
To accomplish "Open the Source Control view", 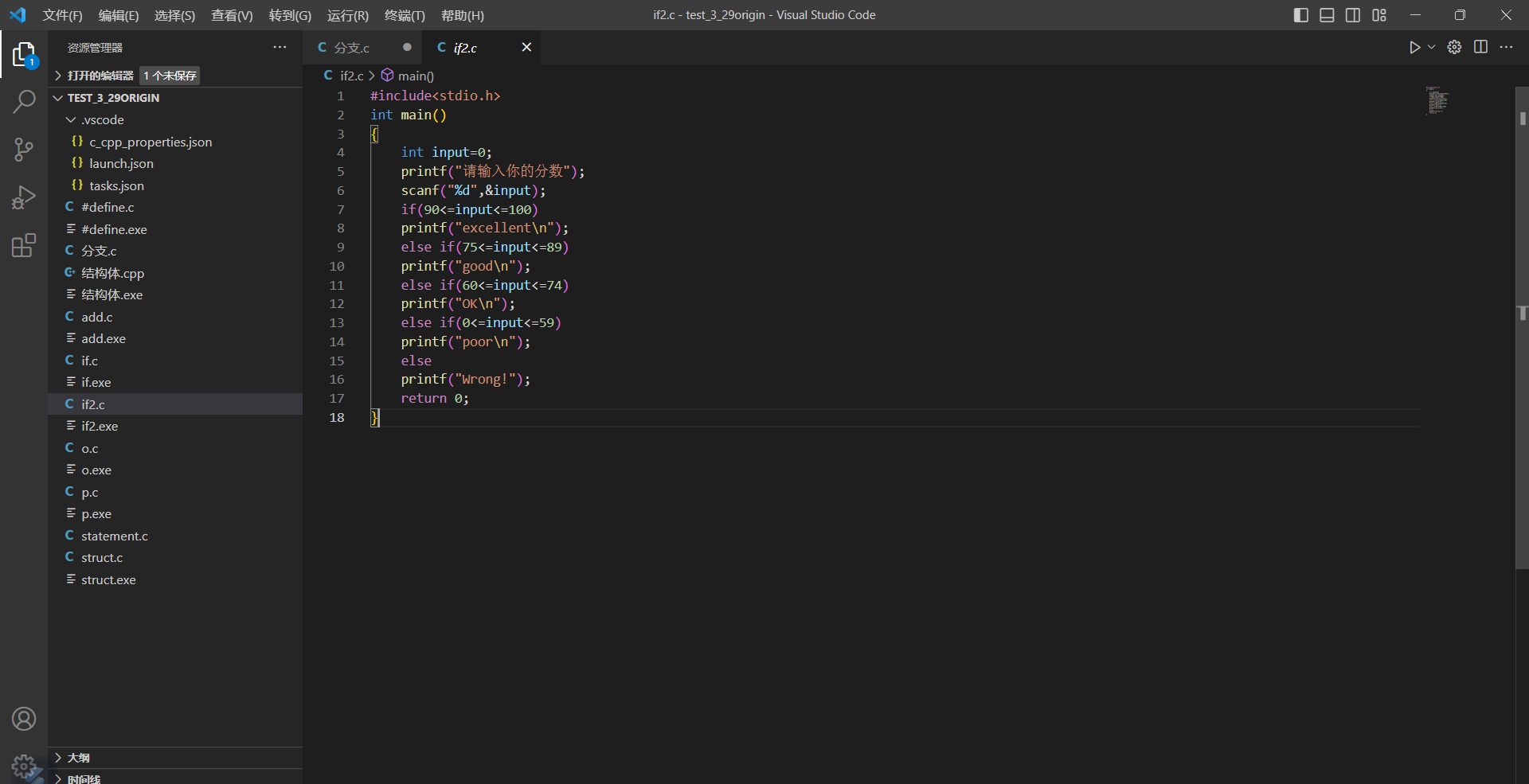I will 24,150.
